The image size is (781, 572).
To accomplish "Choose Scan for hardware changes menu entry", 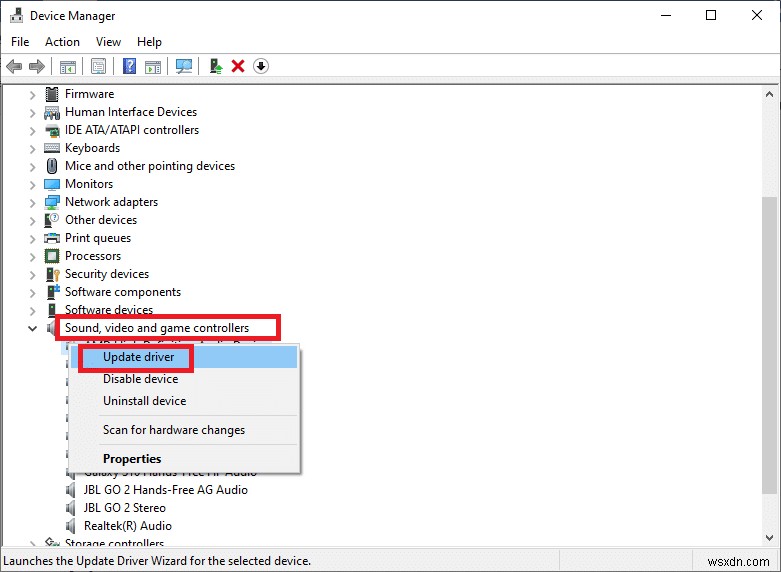I will 184,430.
